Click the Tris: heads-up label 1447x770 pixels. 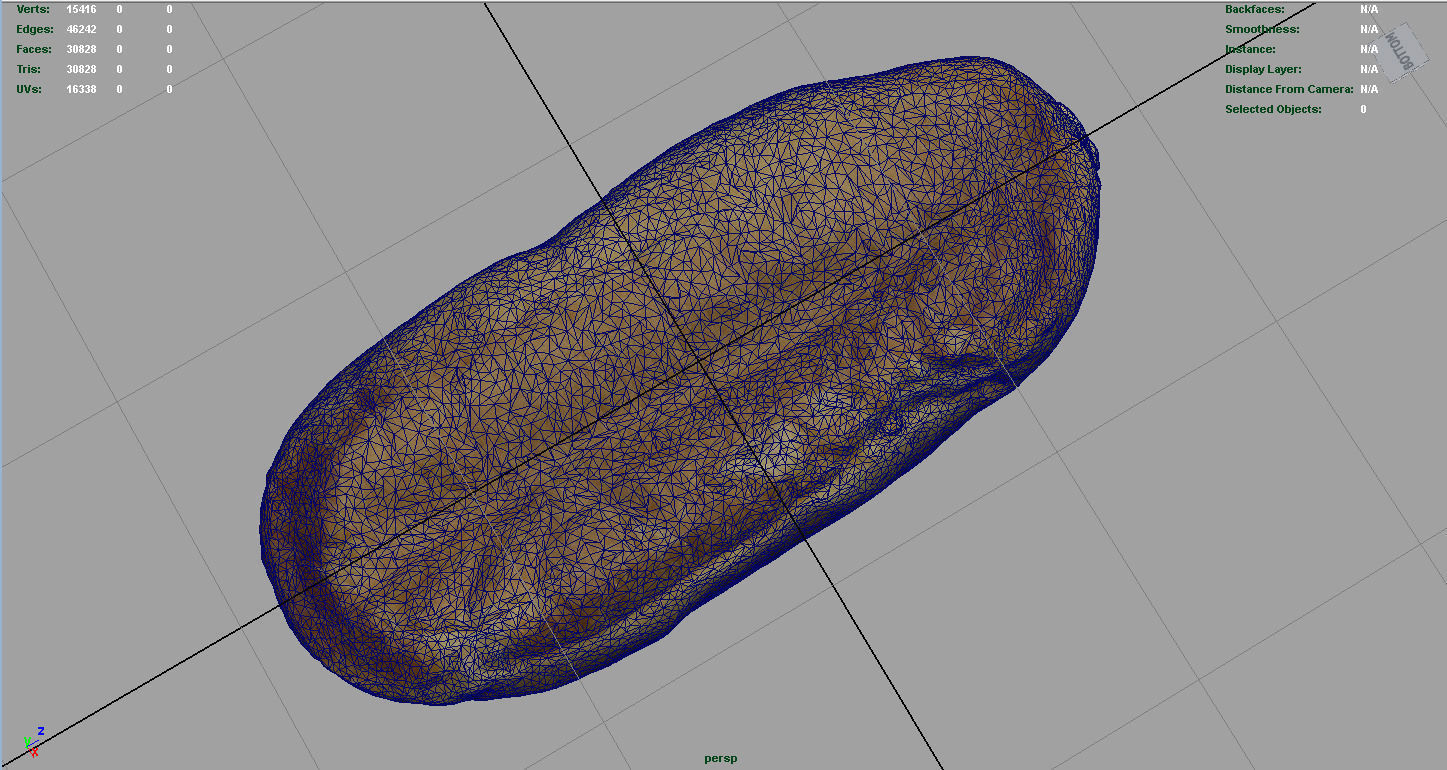(x=28, y=69)
